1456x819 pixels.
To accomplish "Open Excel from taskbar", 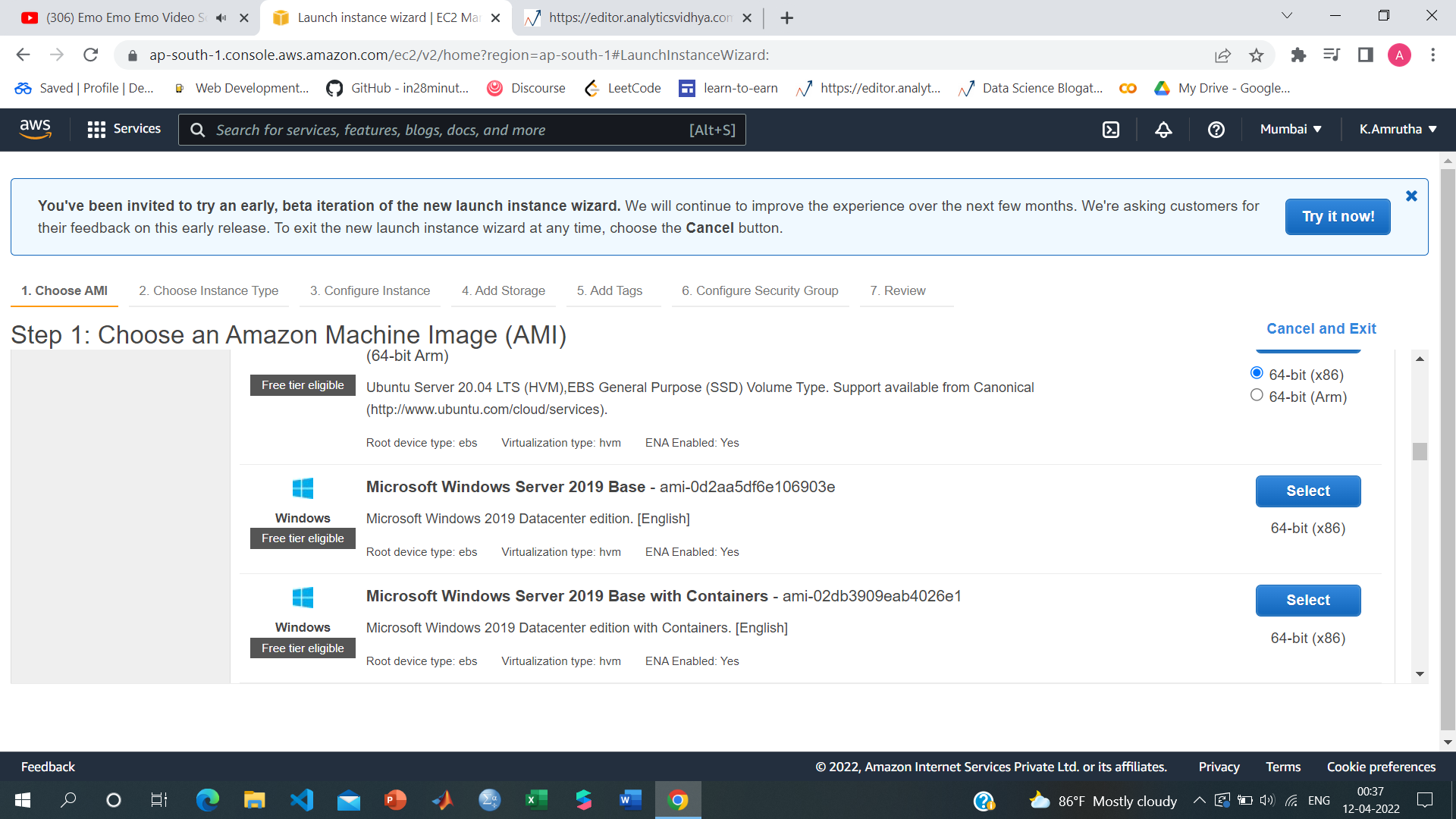I will click(x=536, y=800).
